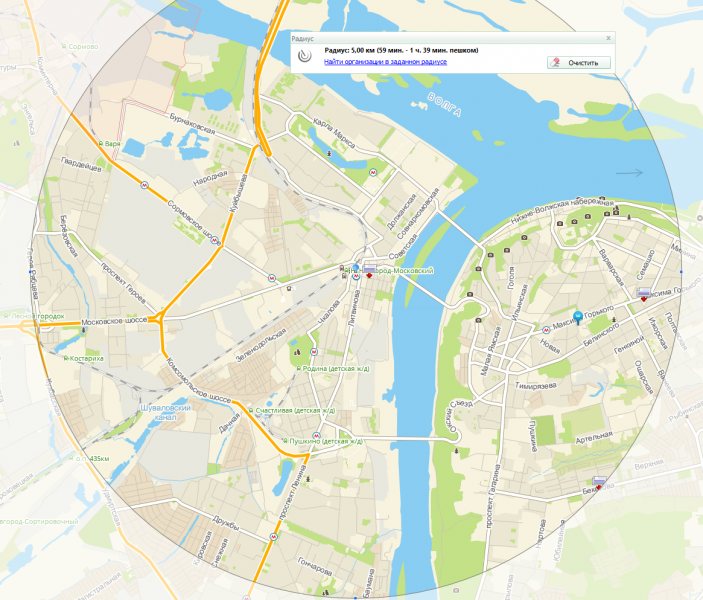703x600 pixels.
Task: Select metro icon near Пушкино railway stop
Action: pos(317,435)
